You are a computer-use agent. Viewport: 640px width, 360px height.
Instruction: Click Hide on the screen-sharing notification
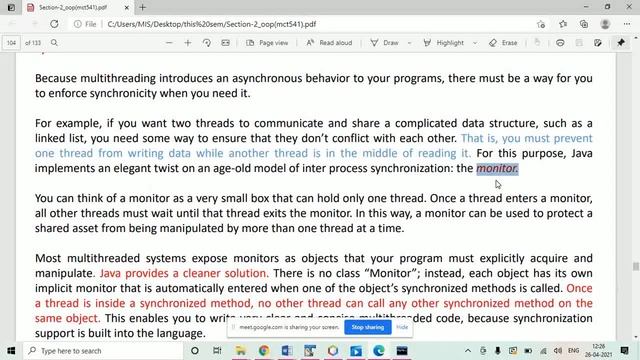pyautogui.click(x=402, y=327)
